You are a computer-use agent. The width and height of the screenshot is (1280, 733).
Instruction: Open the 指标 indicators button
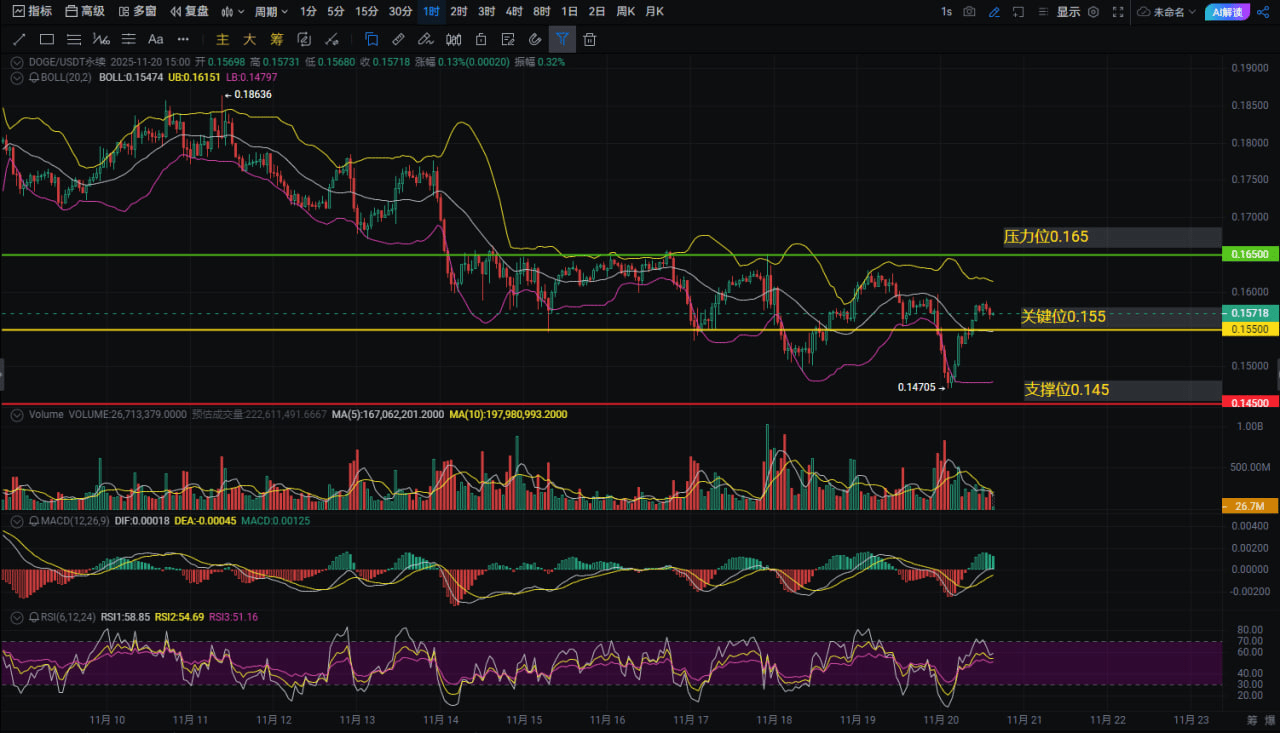coord(32,12)
